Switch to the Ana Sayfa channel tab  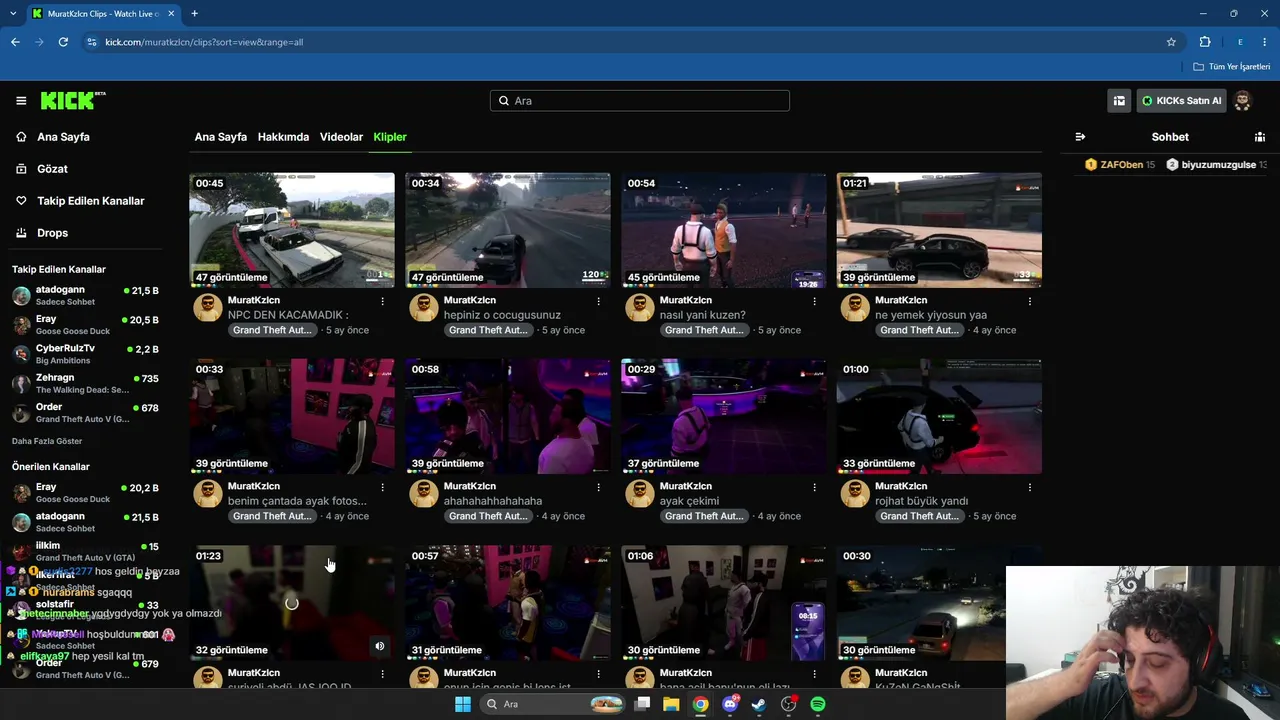click(x=220, y=137)
